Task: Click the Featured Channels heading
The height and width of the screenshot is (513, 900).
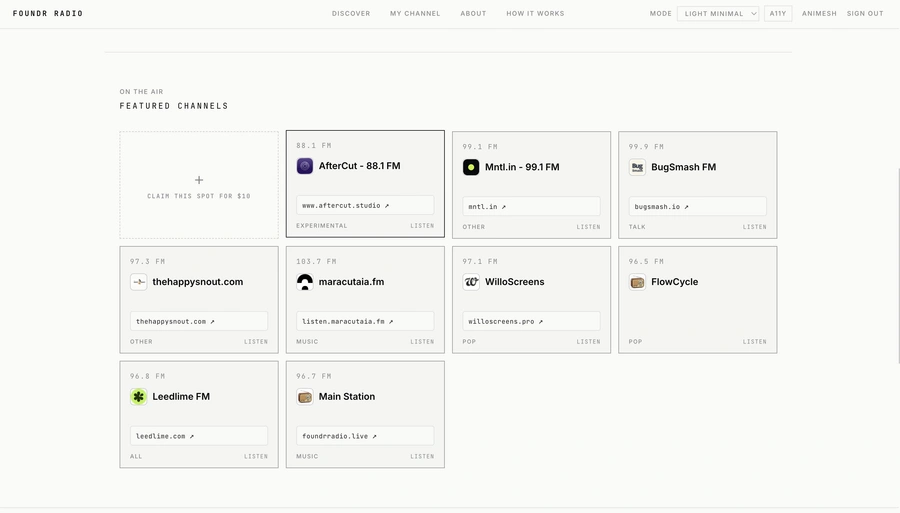Action: (174, 106)
